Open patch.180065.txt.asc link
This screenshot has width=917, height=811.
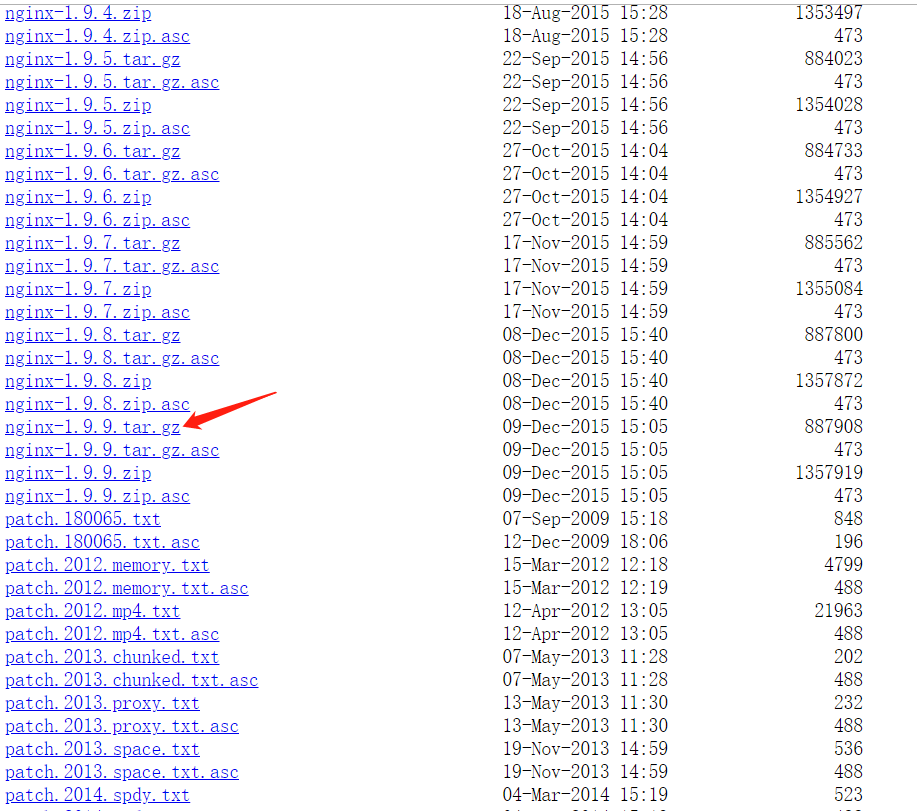coord(102,542)
